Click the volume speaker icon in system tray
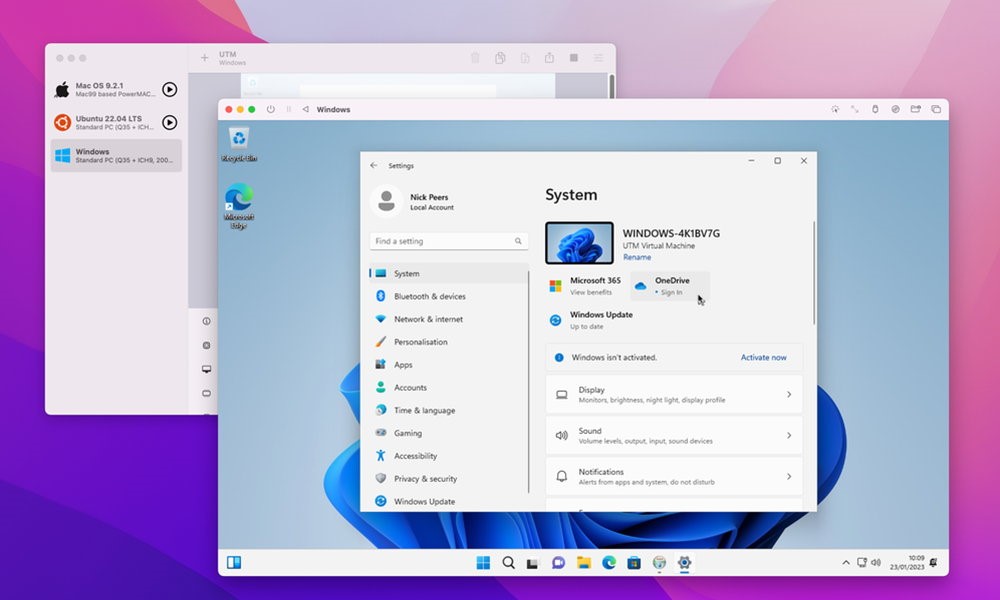 876,562
